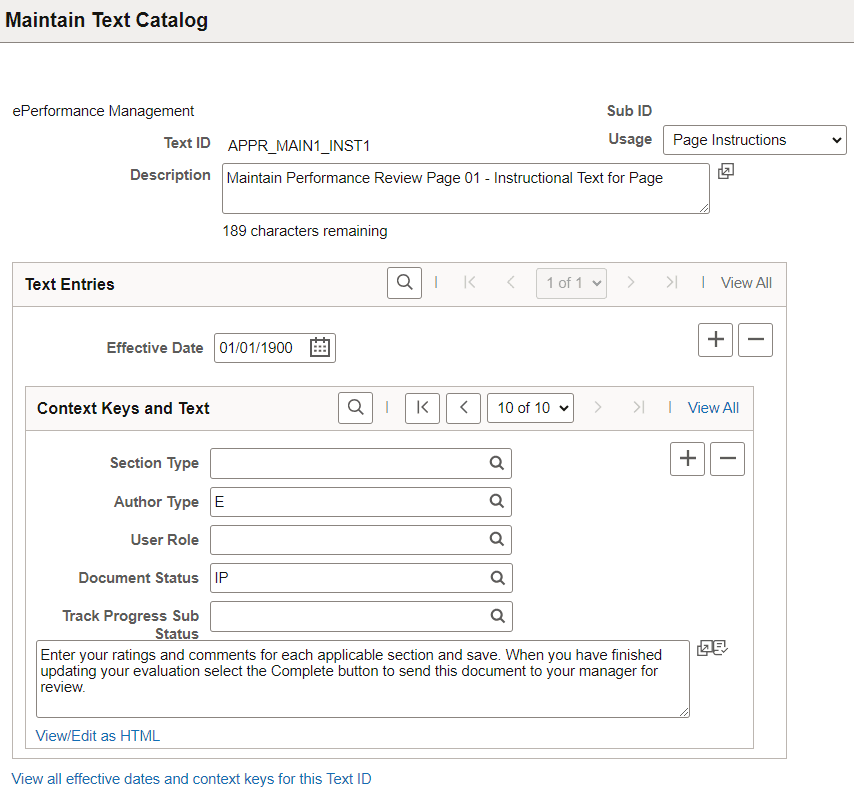The height and width of the screenshot is (792, 854).
Task: Open the User Role lookup search
Action: [x=497, y=539]
